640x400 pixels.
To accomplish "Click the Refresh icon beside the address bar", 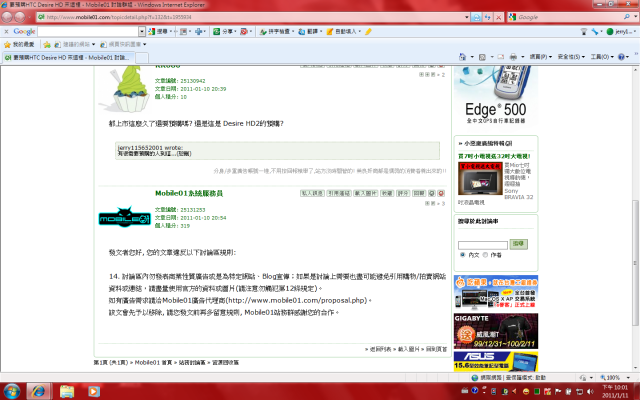I will point(487,17).
